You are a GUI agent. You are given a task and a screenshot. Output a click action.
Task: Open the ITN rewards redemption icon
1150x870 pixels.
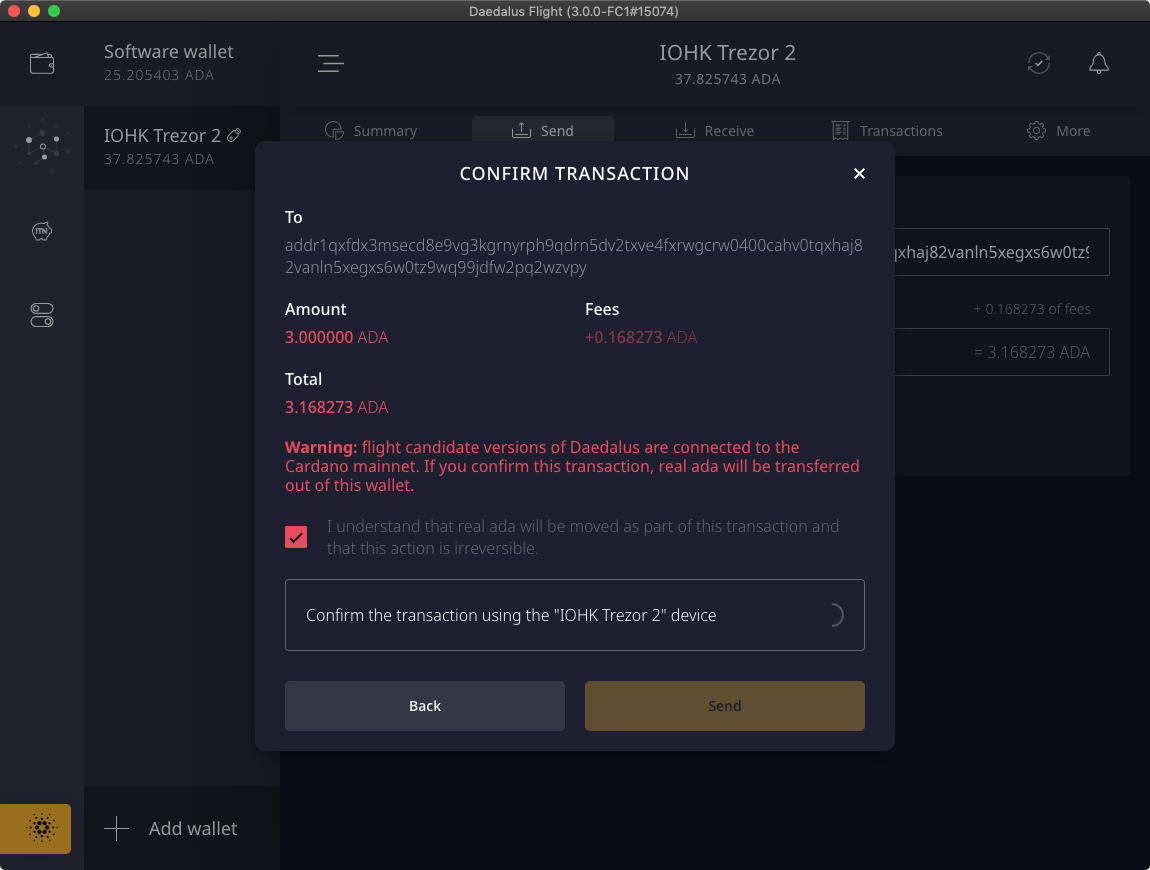(42, 231)
